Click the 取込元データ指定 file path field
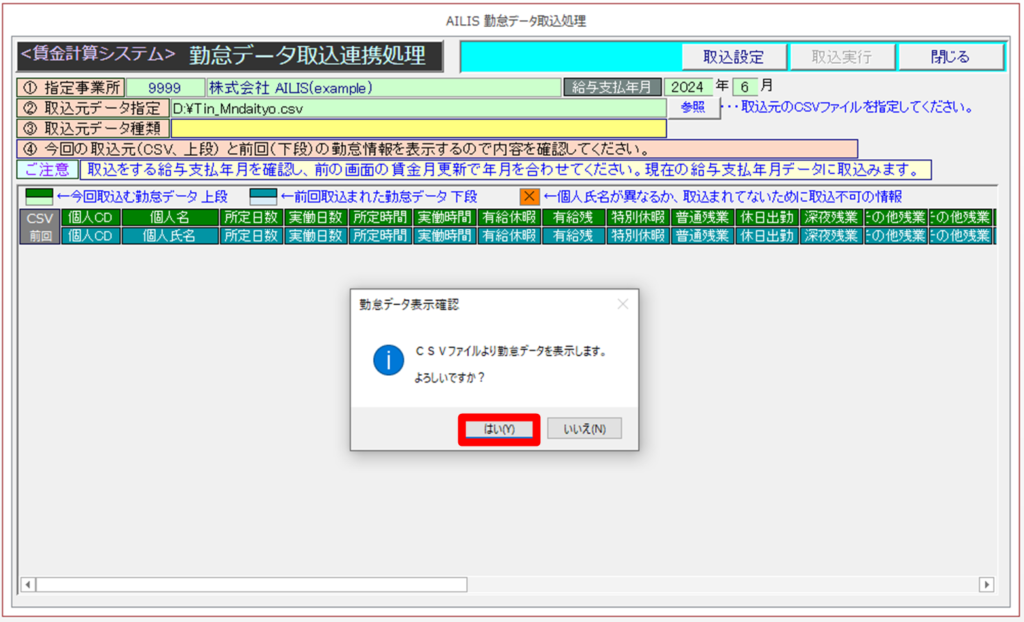Screen dimensions: 1024x622 click(417, 108)
